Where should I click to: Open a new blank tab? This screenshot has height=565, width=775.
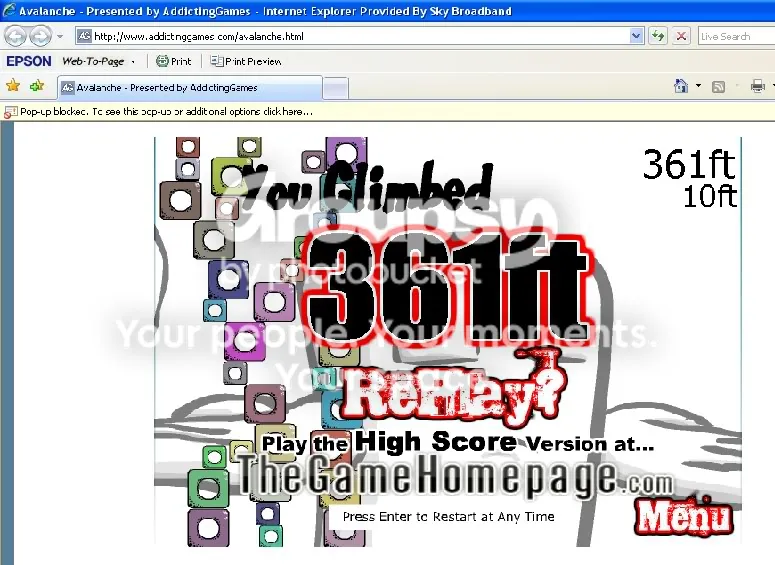[x=336, y=88]
